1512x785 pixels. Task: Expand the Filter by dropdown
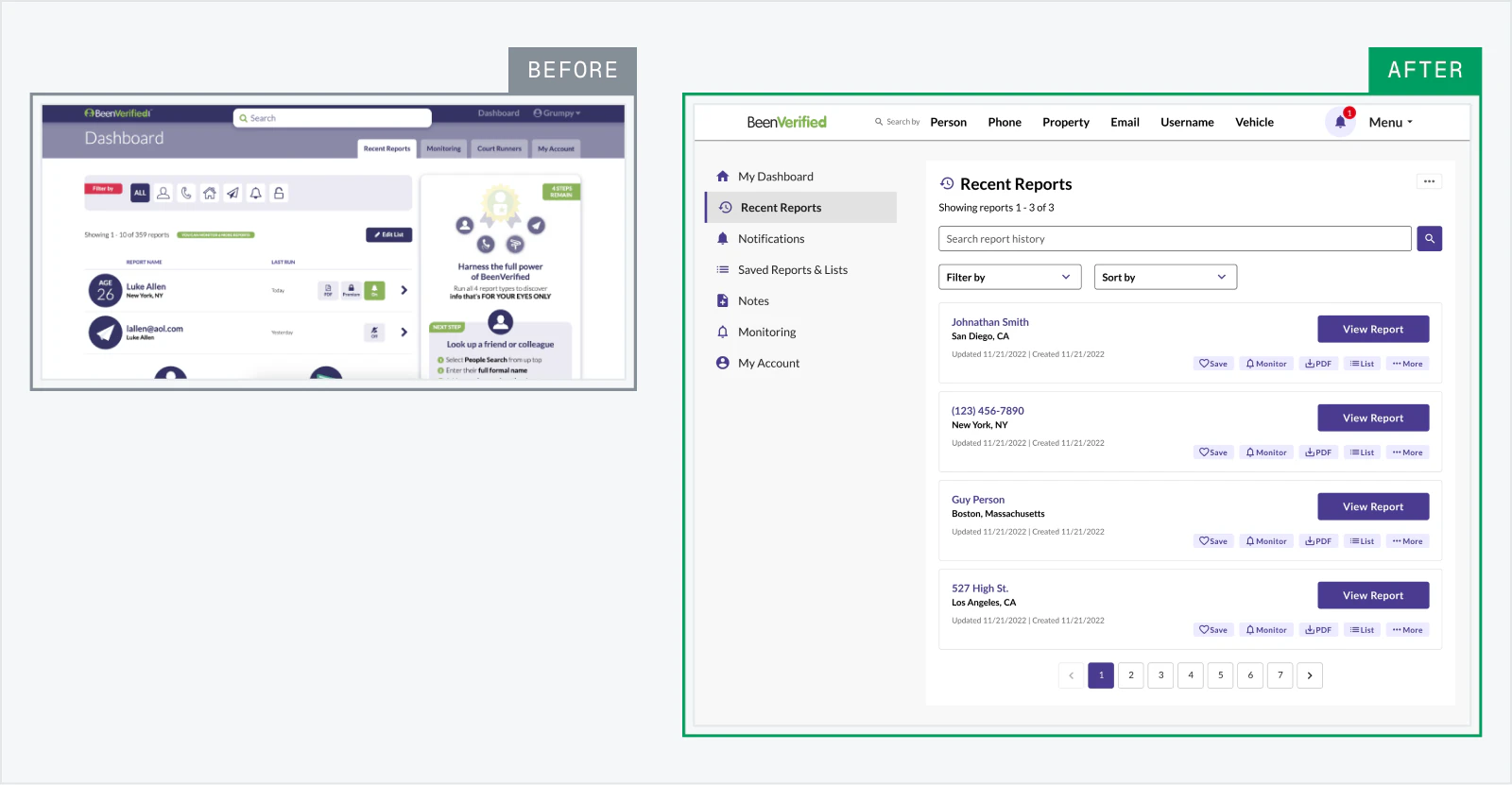pos(1009,277)
